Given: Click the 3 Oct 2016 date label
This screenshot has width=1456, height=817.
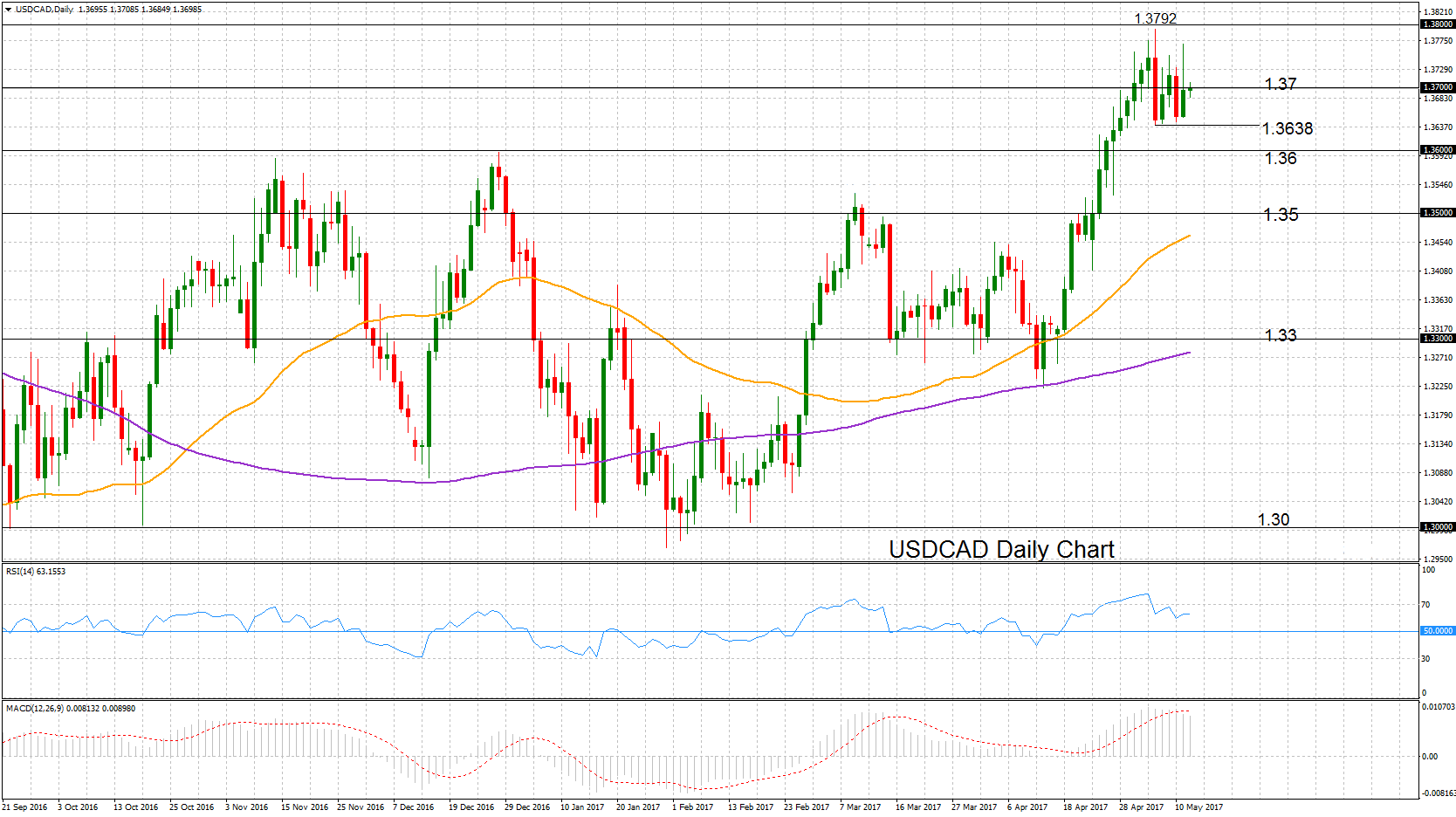Looking at the screenshot, I should coord(78,807).
